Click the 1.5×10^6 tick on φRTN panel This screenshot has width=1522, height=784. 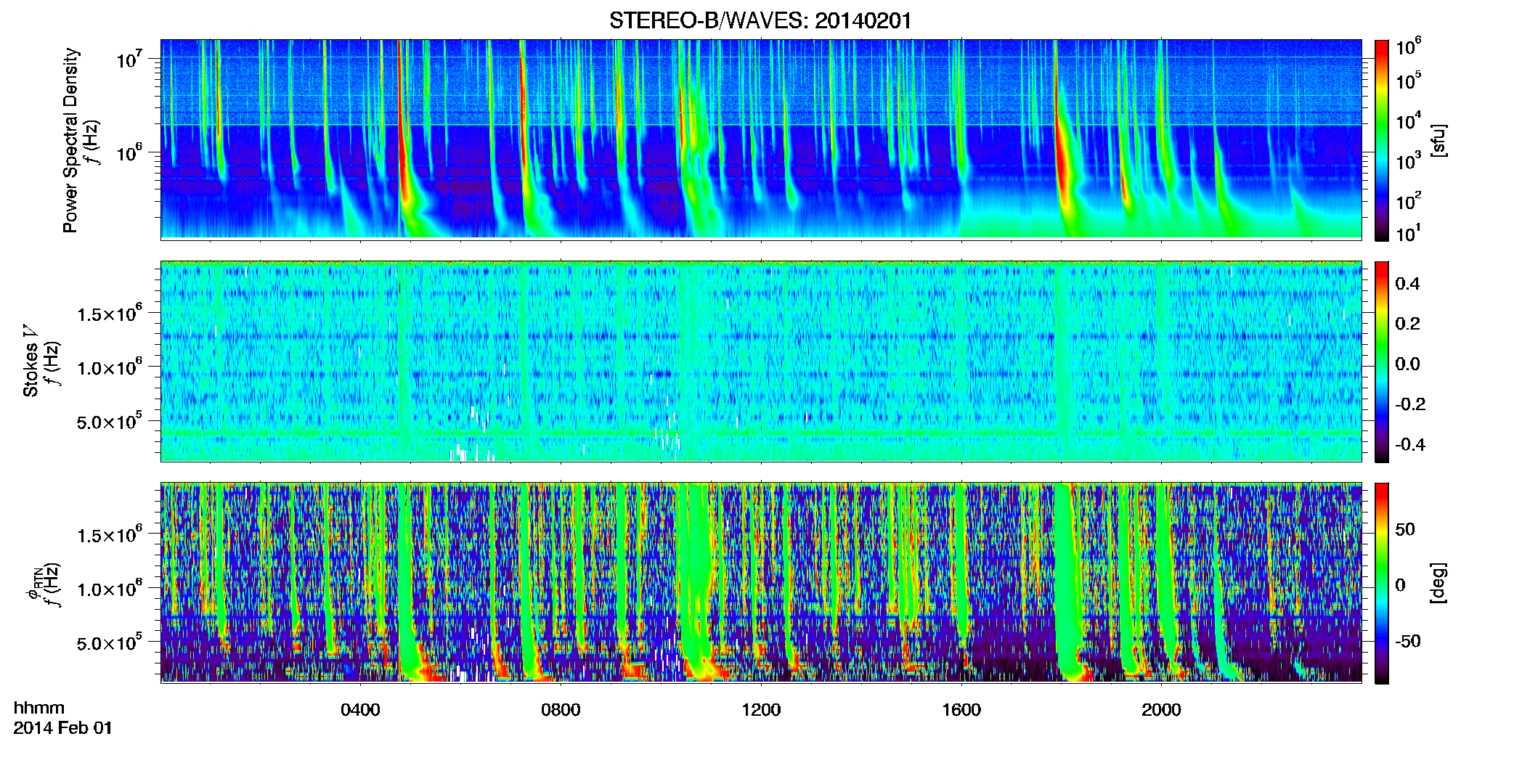click(x=110, y=534)
